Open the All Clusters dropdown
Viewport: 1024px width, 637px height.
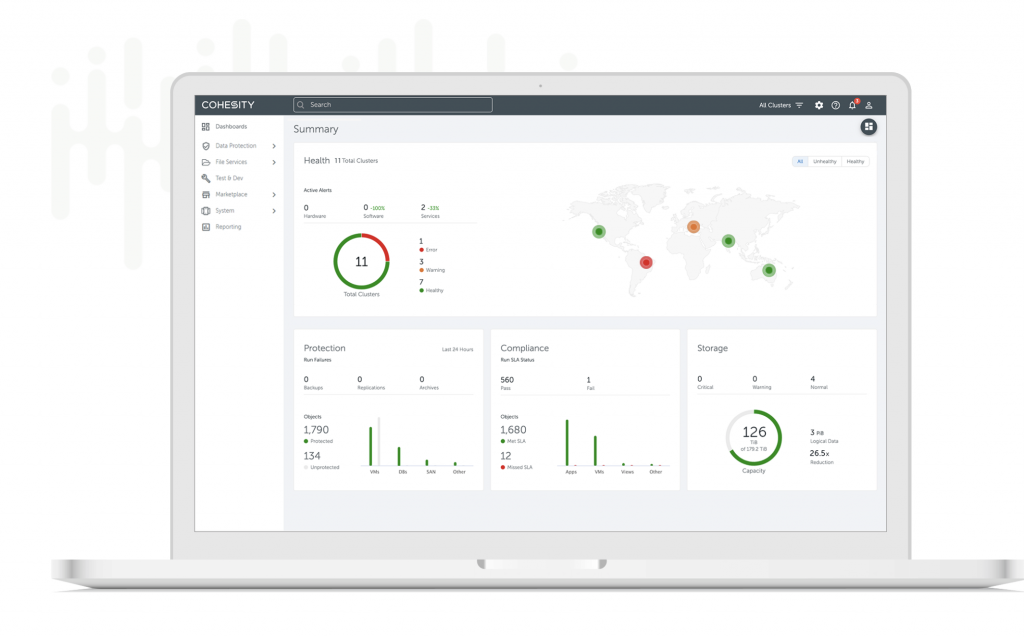(x=781, y=105)
